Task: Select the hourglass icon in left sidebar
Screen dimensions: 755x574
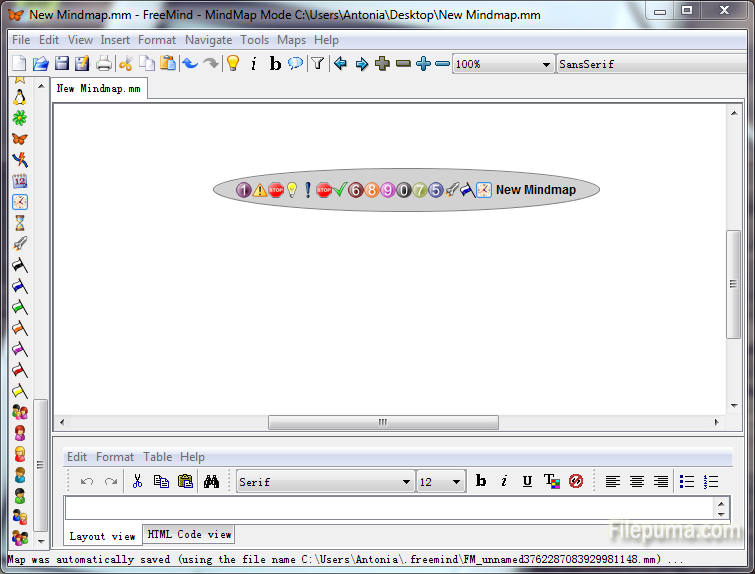Action: pyautogui.click(x=19, y=223)
